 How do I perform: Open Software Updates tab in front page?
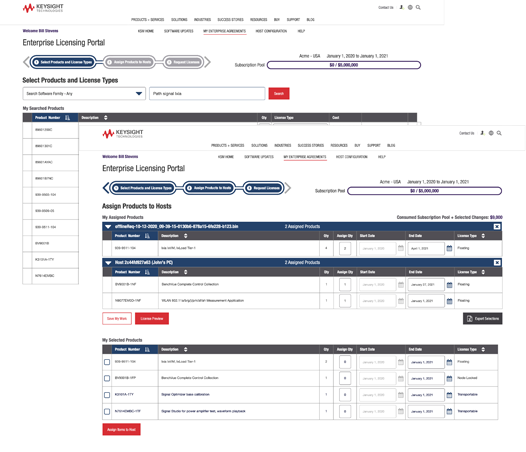pyautogui.click(x=259, y=157)
